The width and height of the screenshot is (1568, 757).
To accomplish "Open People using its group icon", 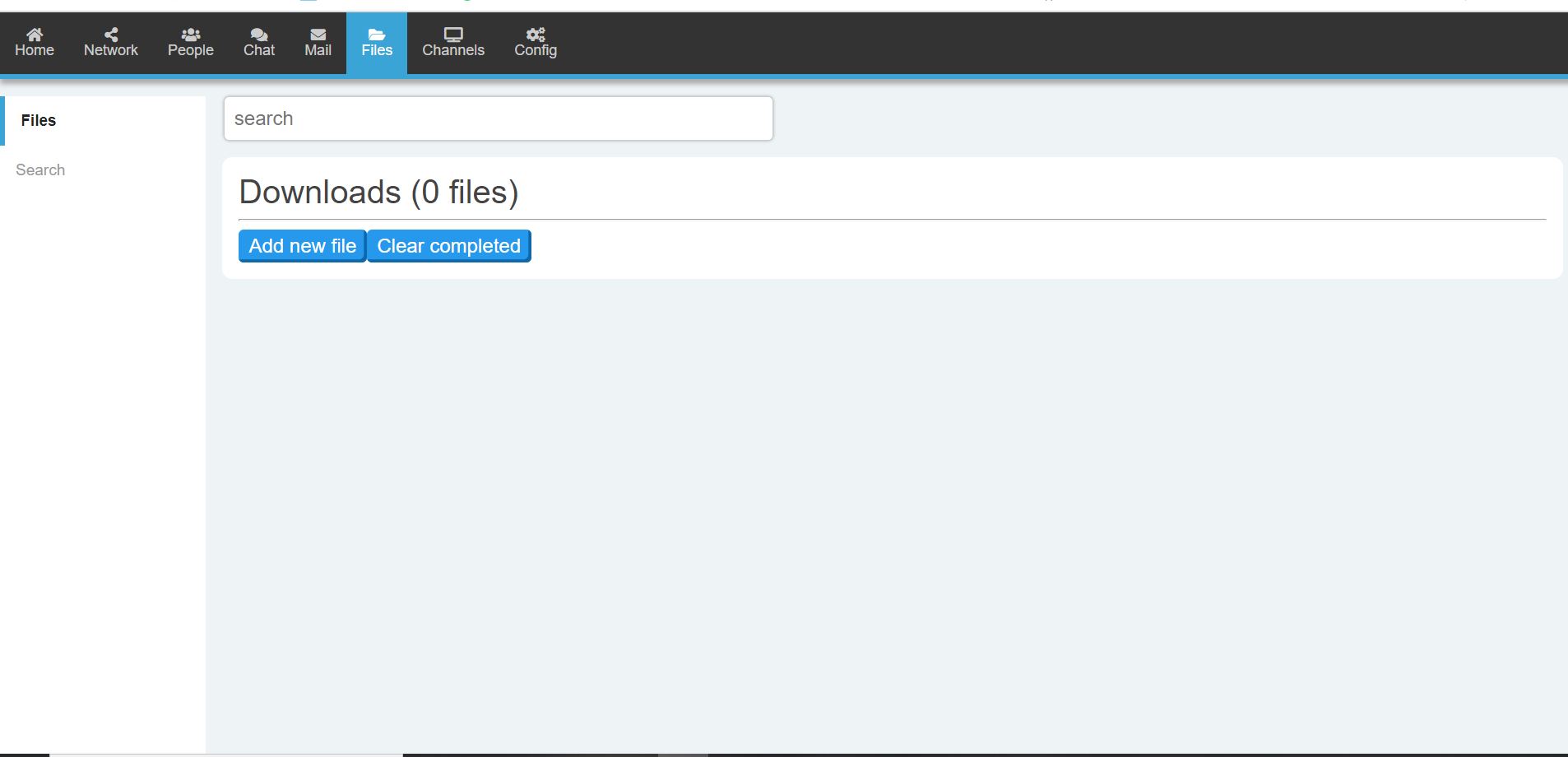I will (190, 34).
